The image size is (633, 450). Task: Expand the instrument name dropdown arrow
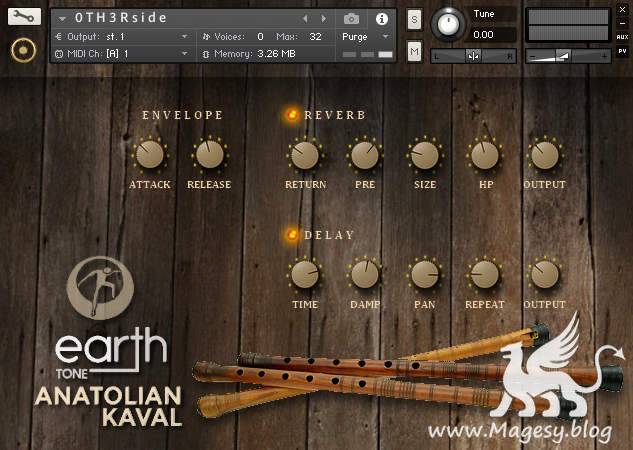point(62,19)
